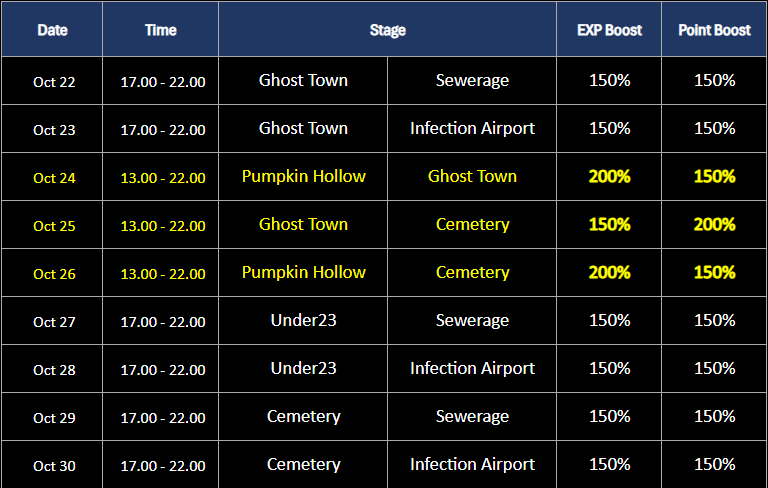Click the 200% Point Boost on Oct 25
This screenshot has height=488, width=768.
(x=714, y=225)
